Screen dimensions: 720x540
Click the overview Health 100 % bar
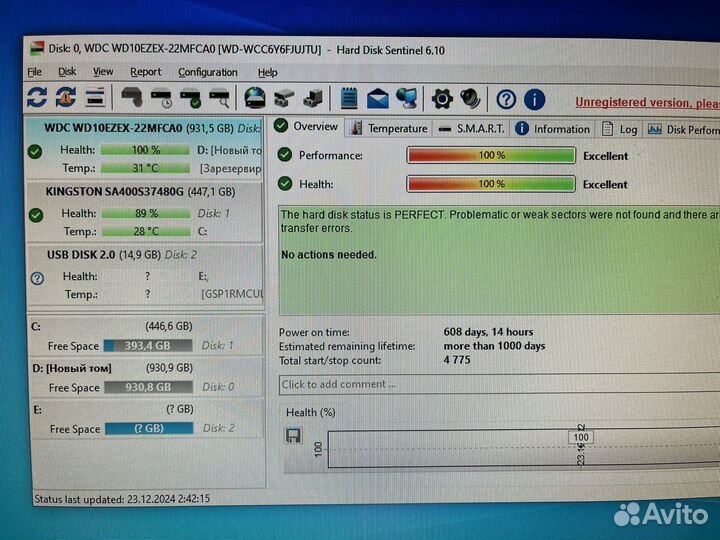[491, 184]
